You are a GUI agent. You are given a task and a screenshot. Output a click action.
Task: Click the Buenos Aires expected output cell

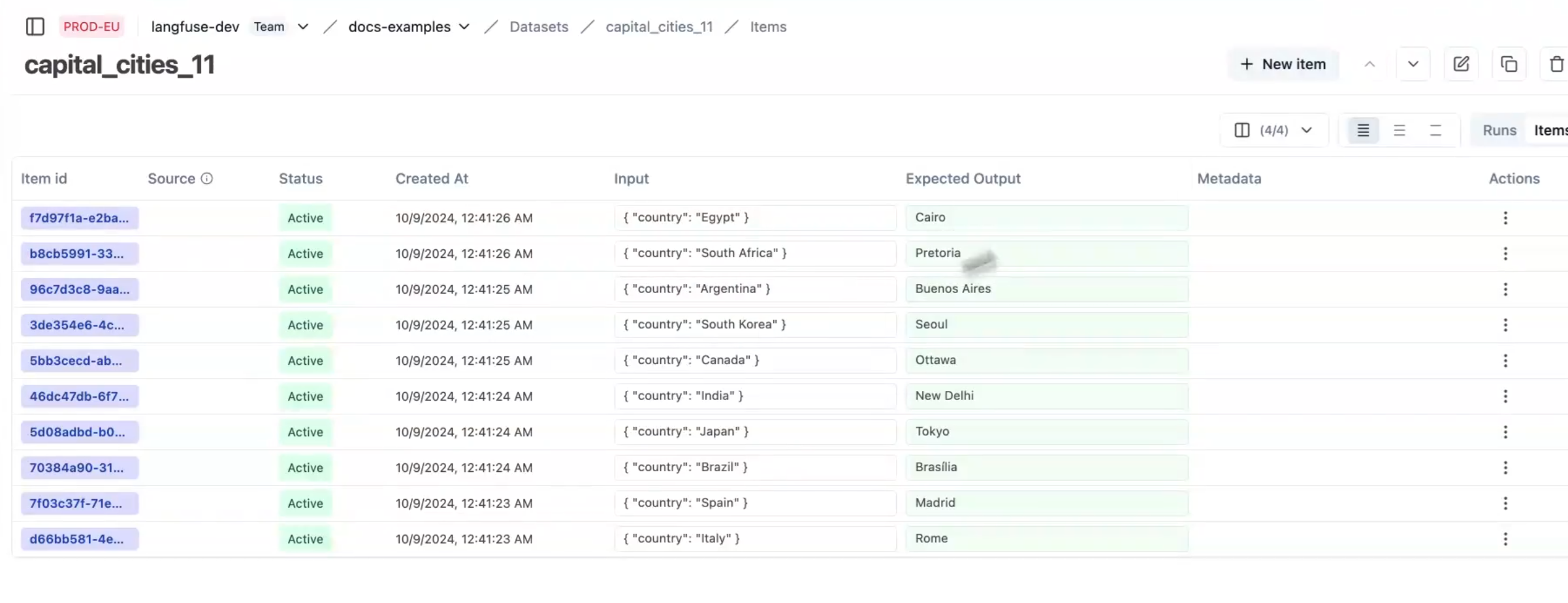1047,289
